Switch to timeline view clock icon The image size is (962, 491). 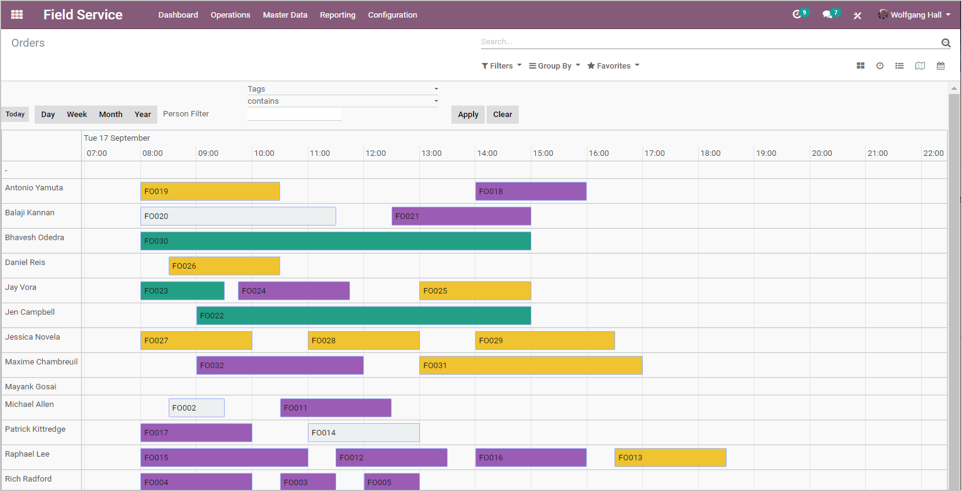click(880, 66)
